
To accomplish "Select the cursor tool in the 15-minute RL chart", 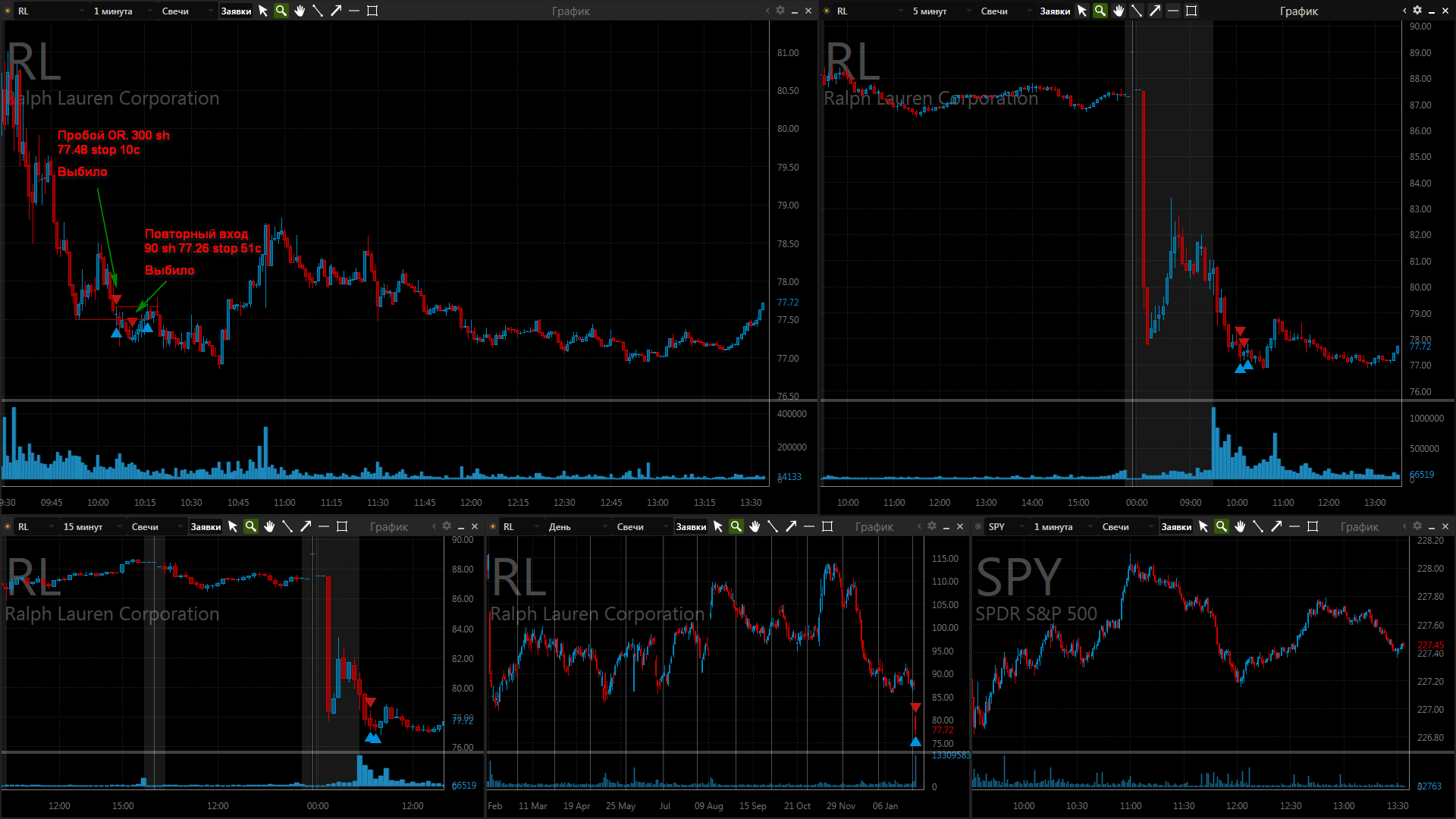I will (x=233, y=526).
